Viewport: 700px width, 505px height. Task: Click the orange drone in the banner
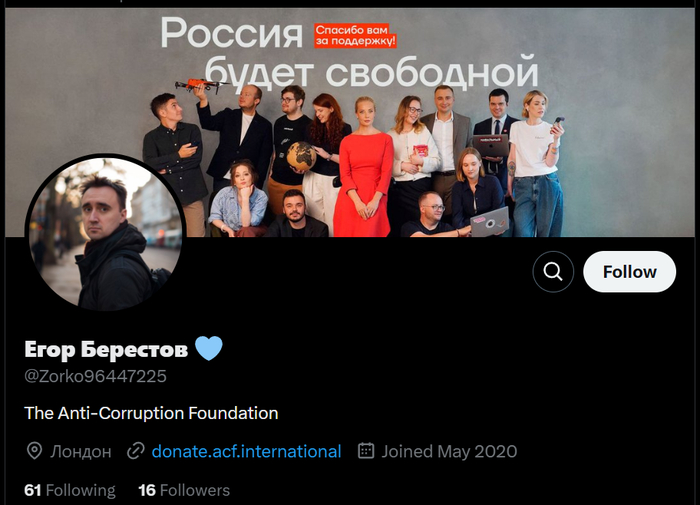(201, 85)
